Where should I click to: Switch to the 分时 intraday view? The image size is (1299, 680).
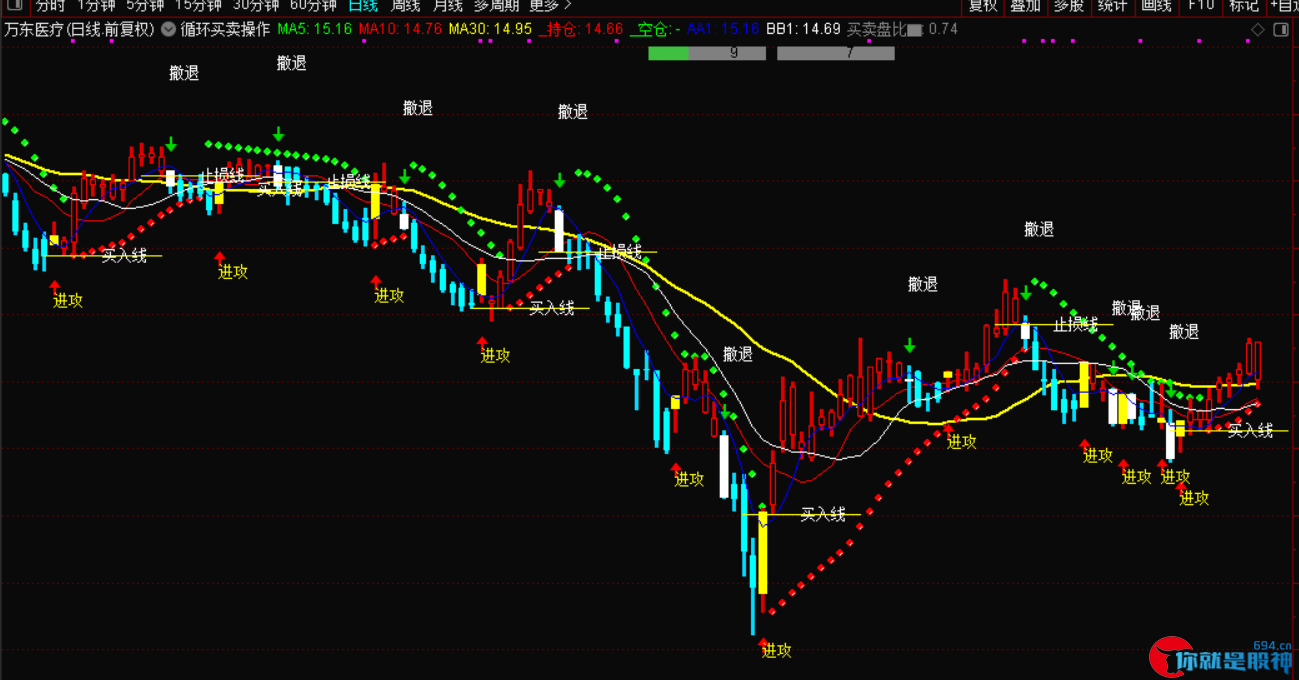tap(50, 5)
